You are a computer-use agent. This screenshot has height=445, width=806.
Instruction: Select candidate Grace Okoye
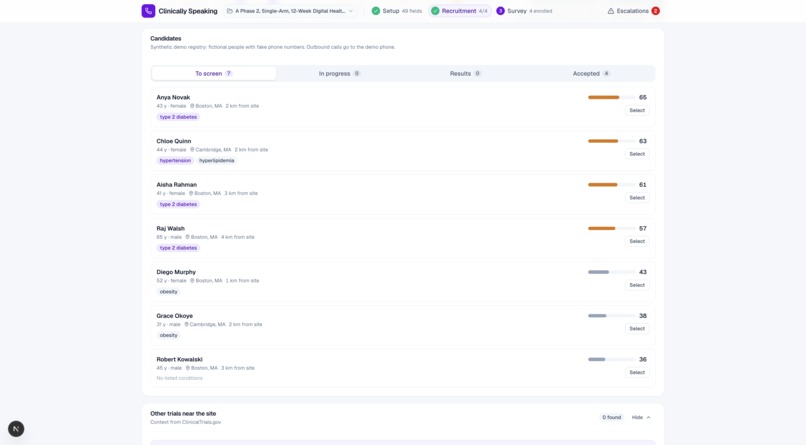[x=637, y=329]
